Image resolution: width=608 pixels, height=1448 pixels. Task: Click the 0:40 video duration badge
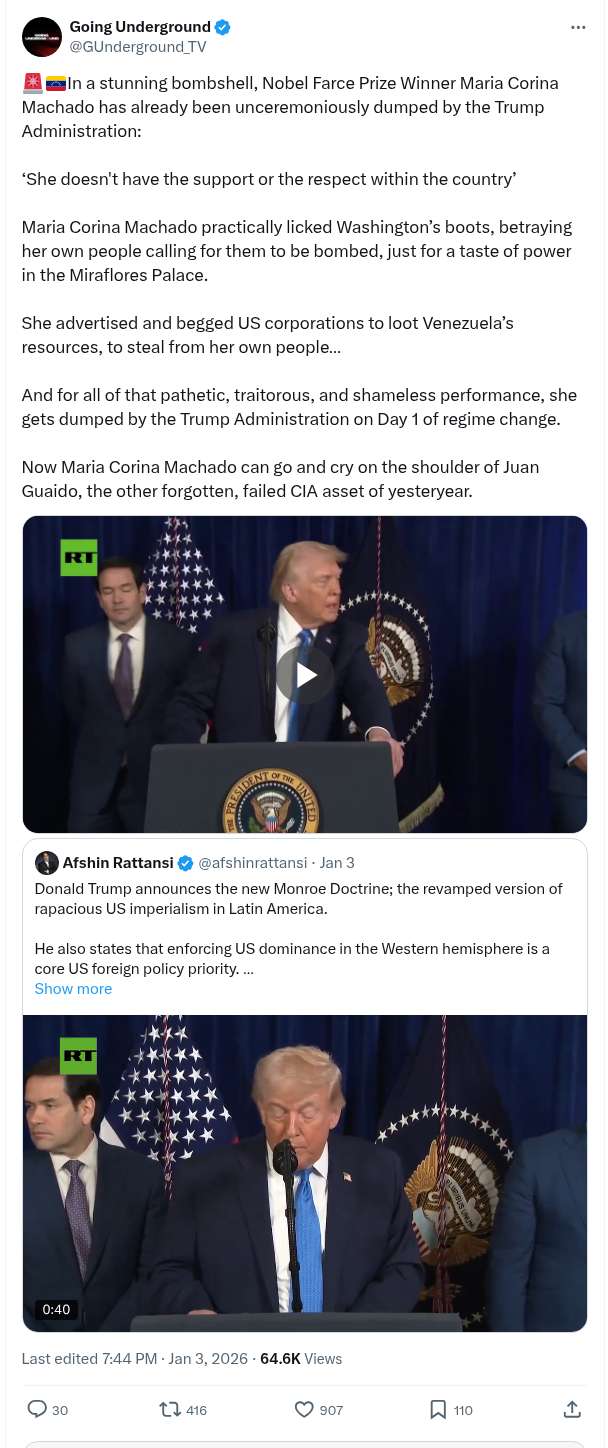(x=56, y=1309)
